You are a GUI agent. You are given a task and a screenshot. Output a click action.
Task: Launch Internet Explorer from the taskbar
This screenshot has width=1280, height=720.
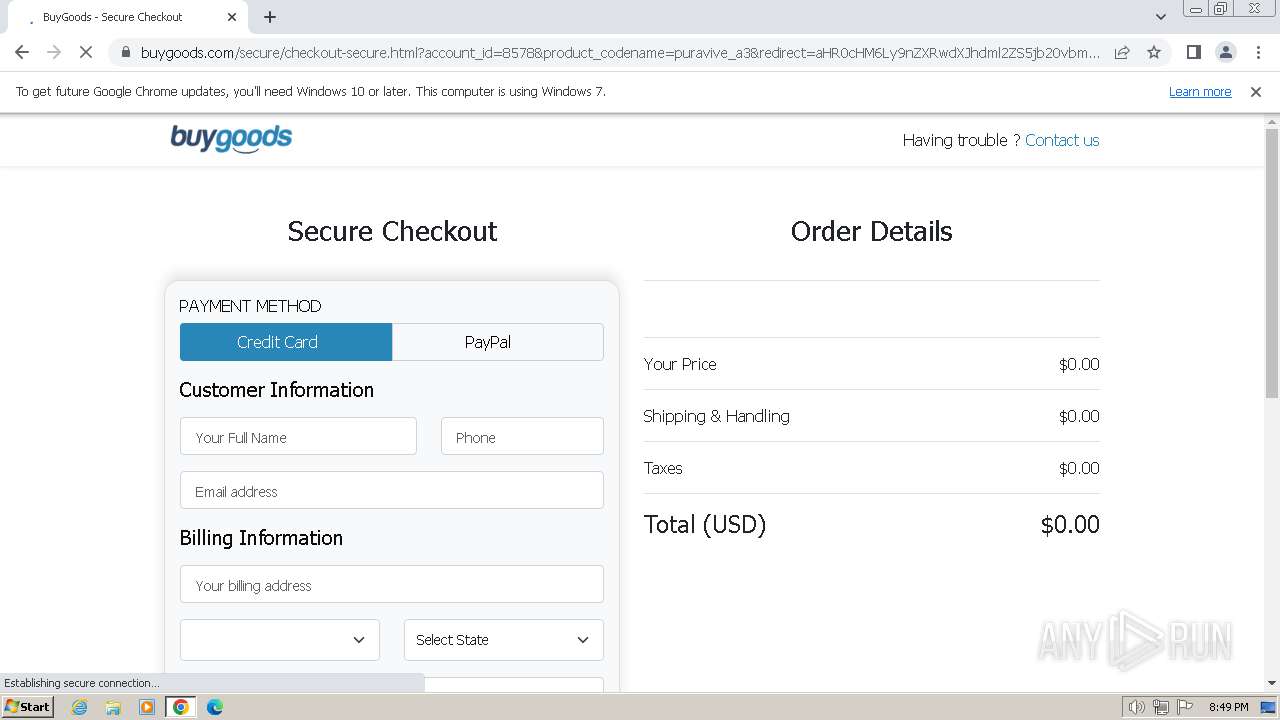(79, 707)
